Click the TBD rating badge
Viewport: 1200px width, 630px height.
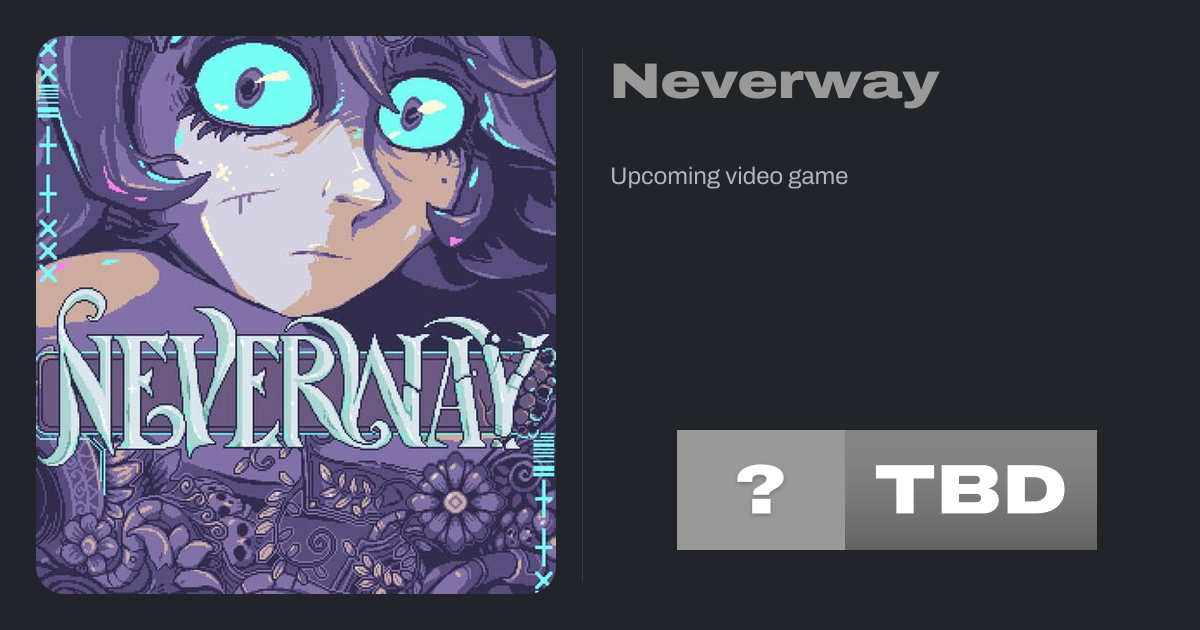coord(971,490)
